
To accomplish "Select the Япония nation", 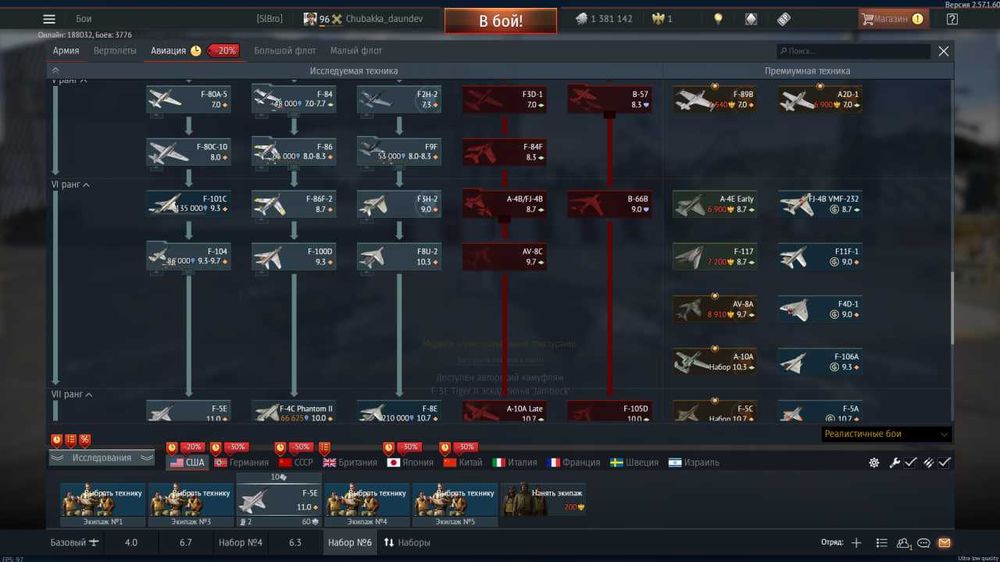I will pyautogui.click(x=410, y=462).
